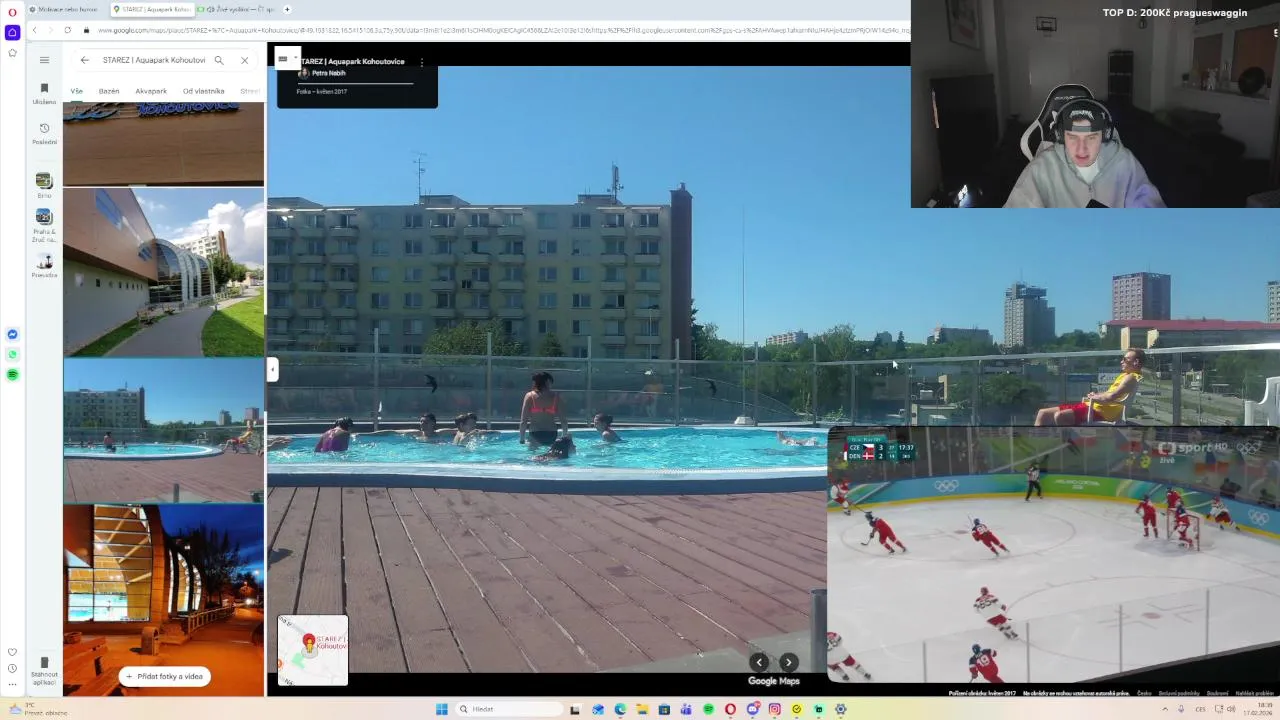This screenshot has width=1280, height=720.
Task: Click the Petra Nabih contributor name
Action: click(x=329, y=73)
